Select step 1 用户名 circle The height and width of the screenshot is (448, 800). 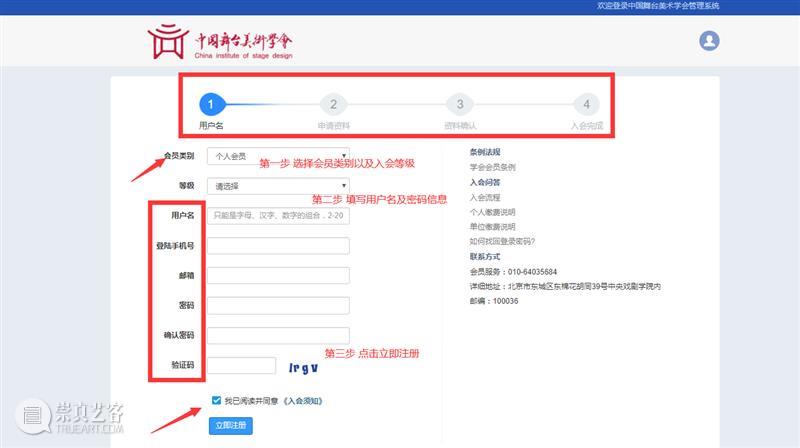[x=210, y=105]
